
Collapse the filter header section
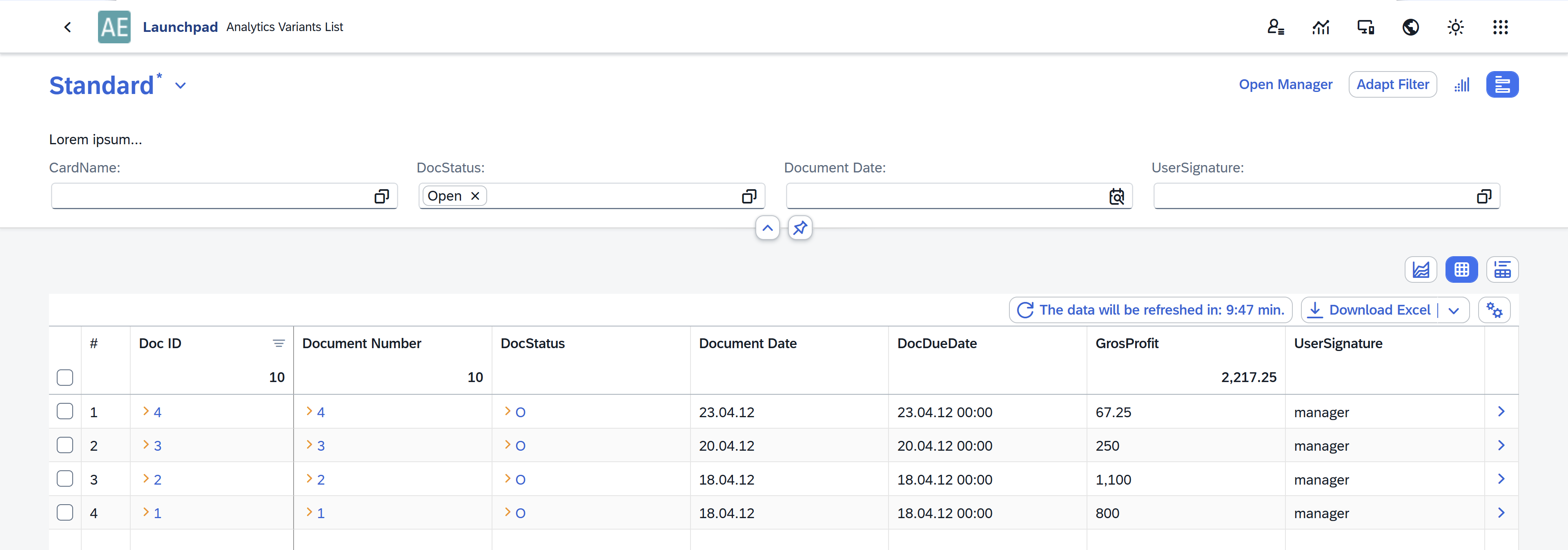768,228
